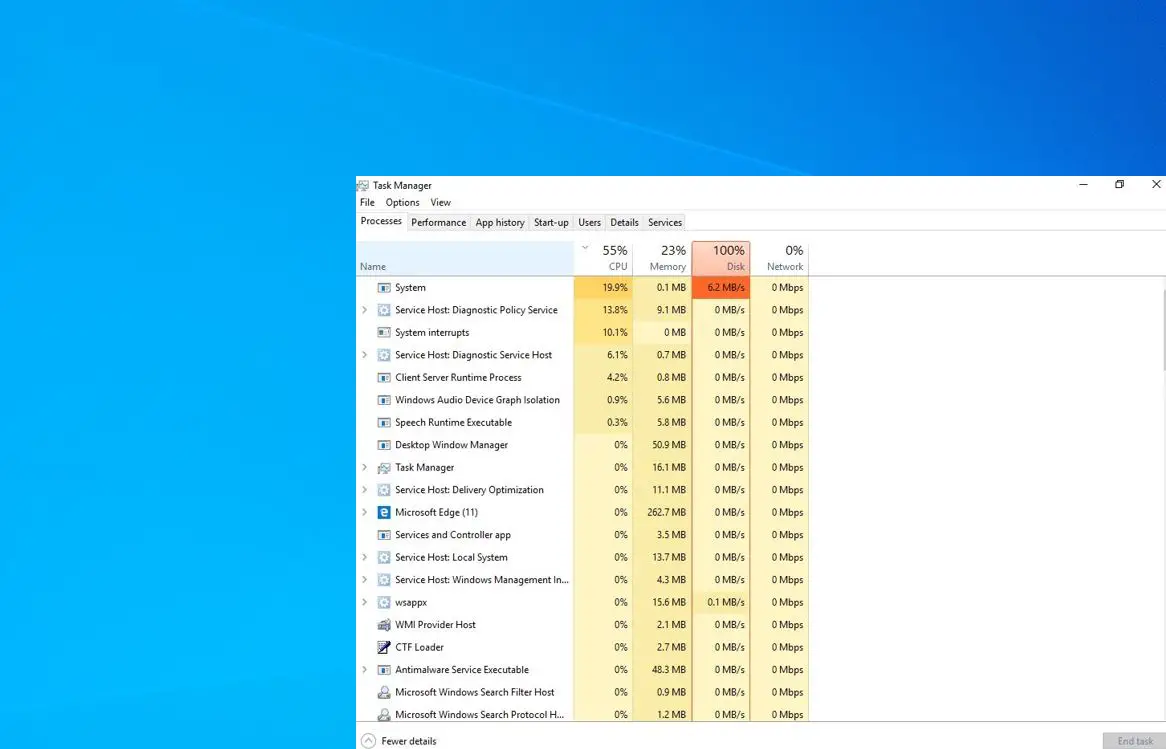Screen dimensions: 1166x749
Task: Select the 48.3 MB memory cell
Action: pyautogui.click(x=662, y=670)
